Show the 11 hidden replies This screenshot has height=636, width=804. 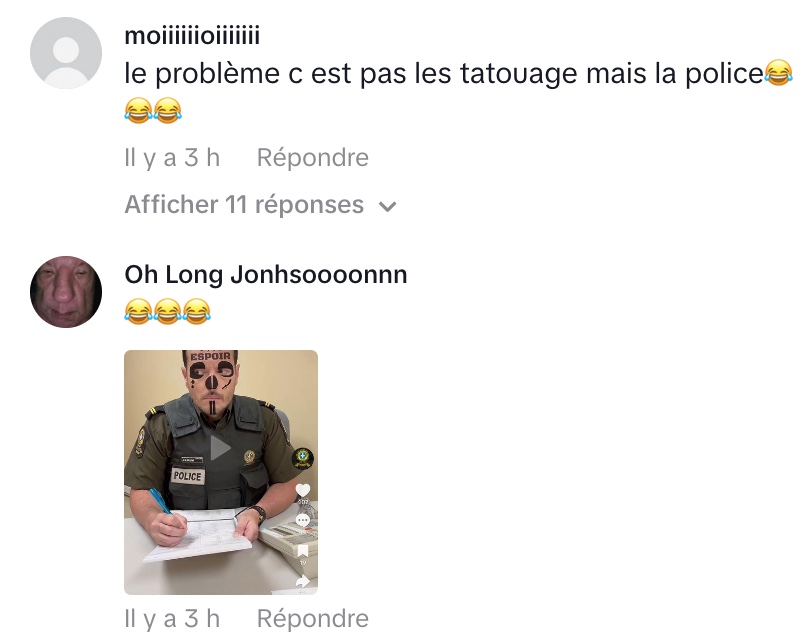[x=260, y=205]
